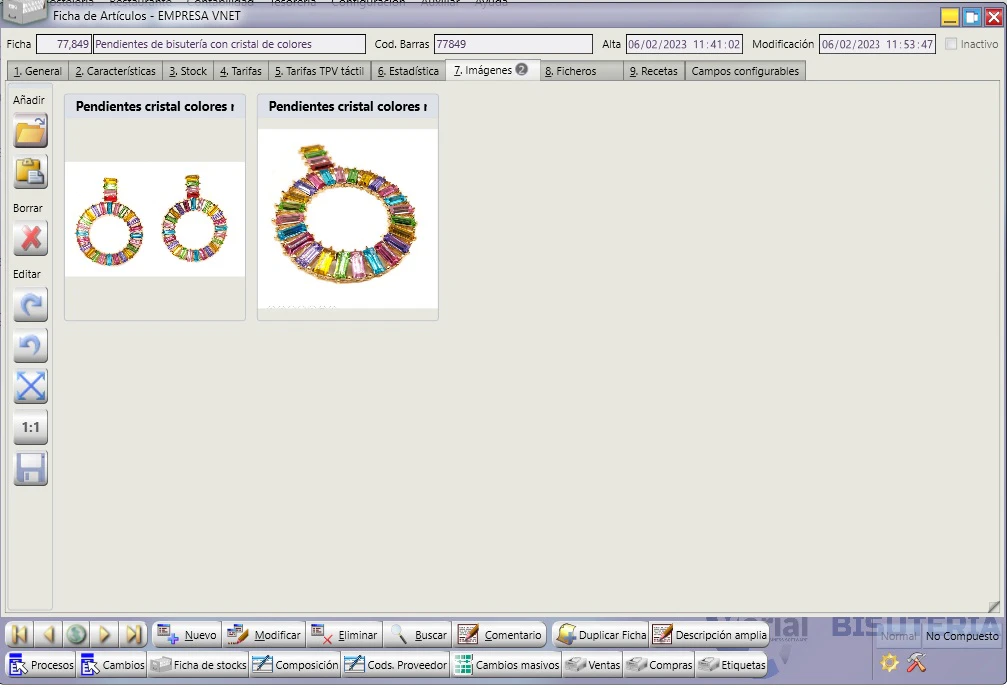
Task: Rotate image counterclockwise icon
Action: (x=30, y=346)
